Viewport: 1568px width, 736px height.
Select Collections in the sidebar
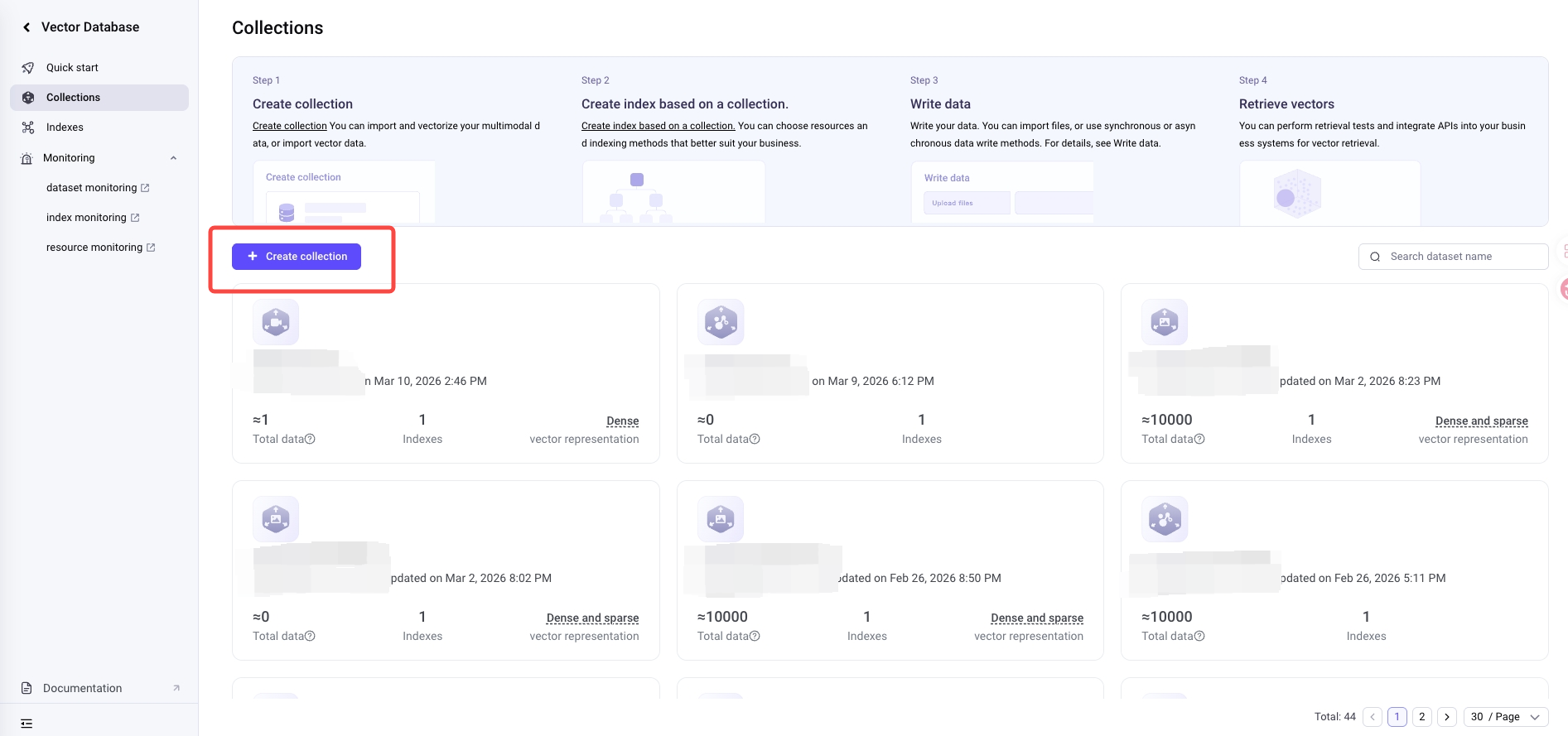[x=73, y=98]
